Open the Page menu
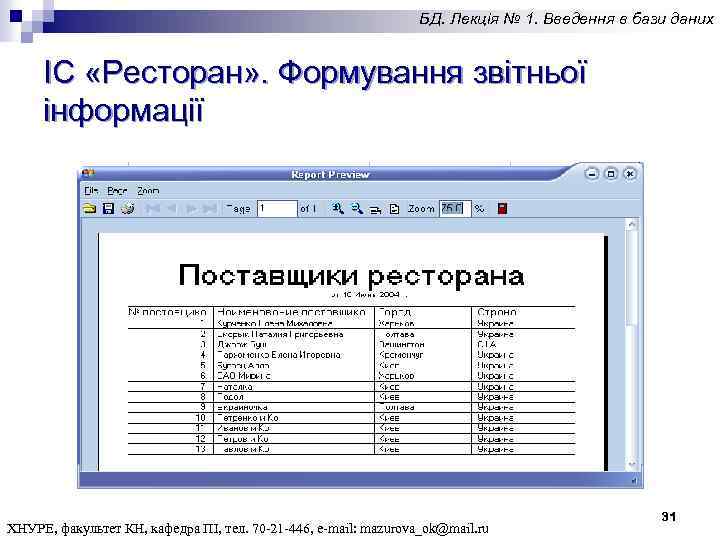Image resolution: width=720 pixels, height=540 pixels. [x=117, y=191]
